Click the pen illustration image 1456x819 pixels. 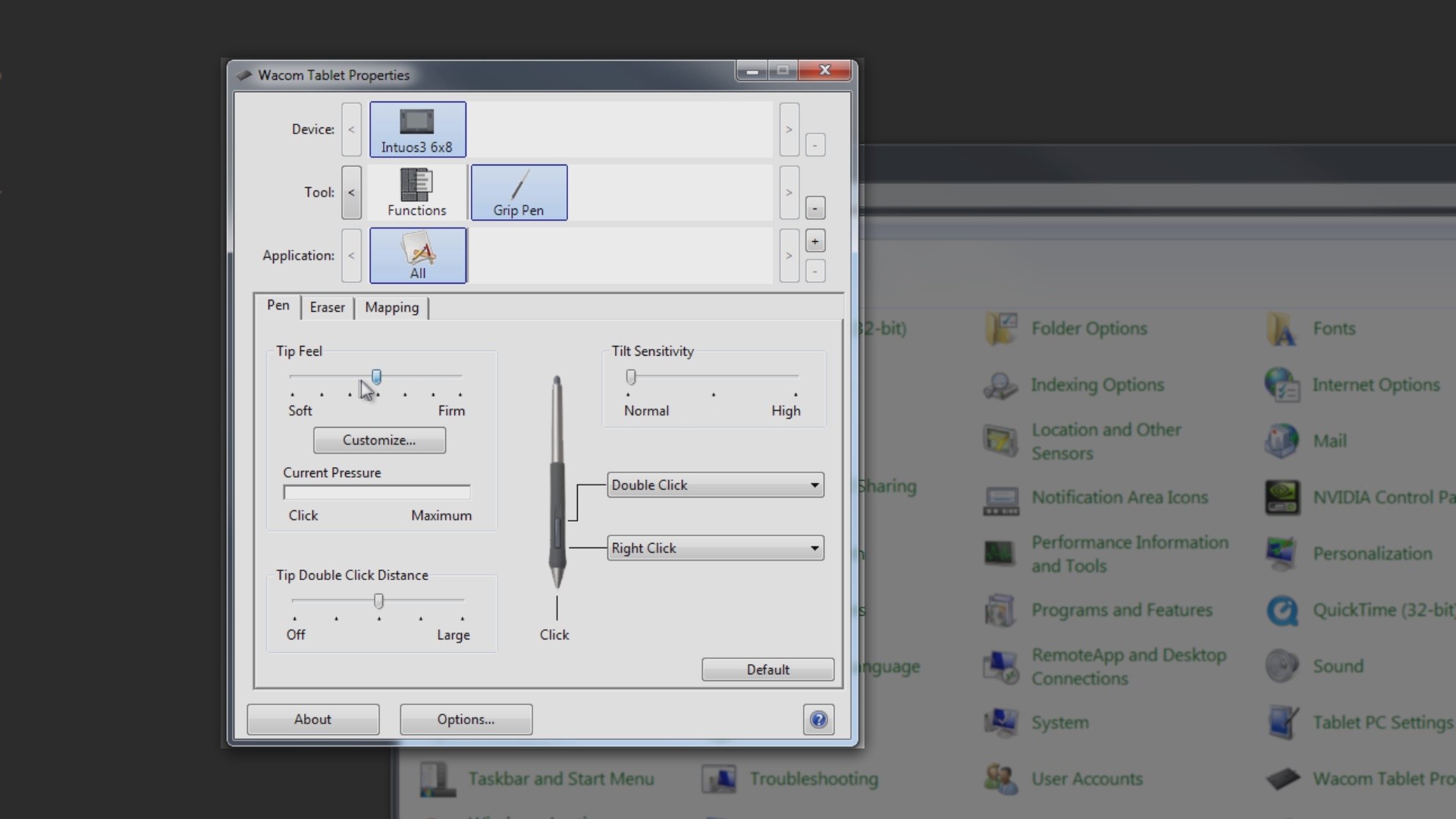(557, 482)
